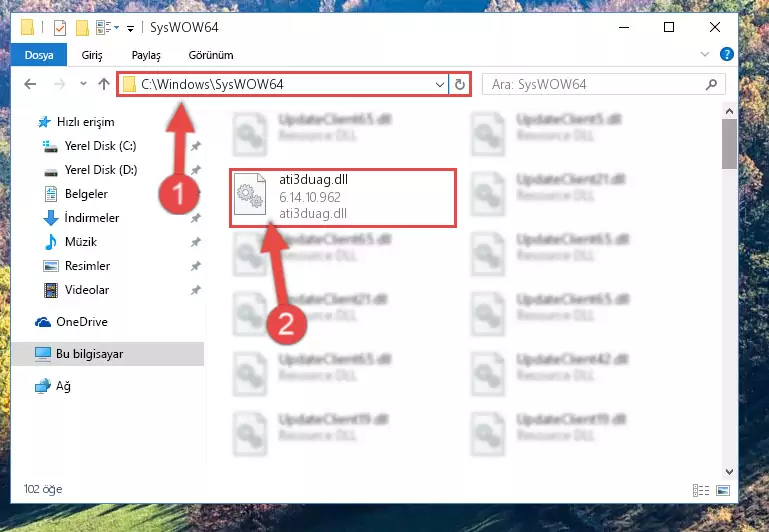Screen dimensions: 769x532
Task: Switch to large icons view in status bar
Action: [723, 490]
